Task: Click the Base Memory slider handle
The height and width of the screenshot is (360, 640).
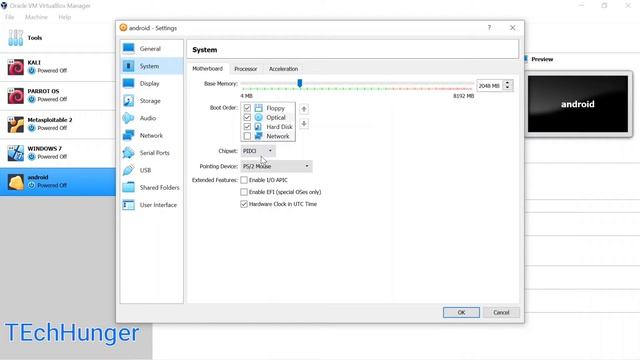Action: click(x=300, y=84)
